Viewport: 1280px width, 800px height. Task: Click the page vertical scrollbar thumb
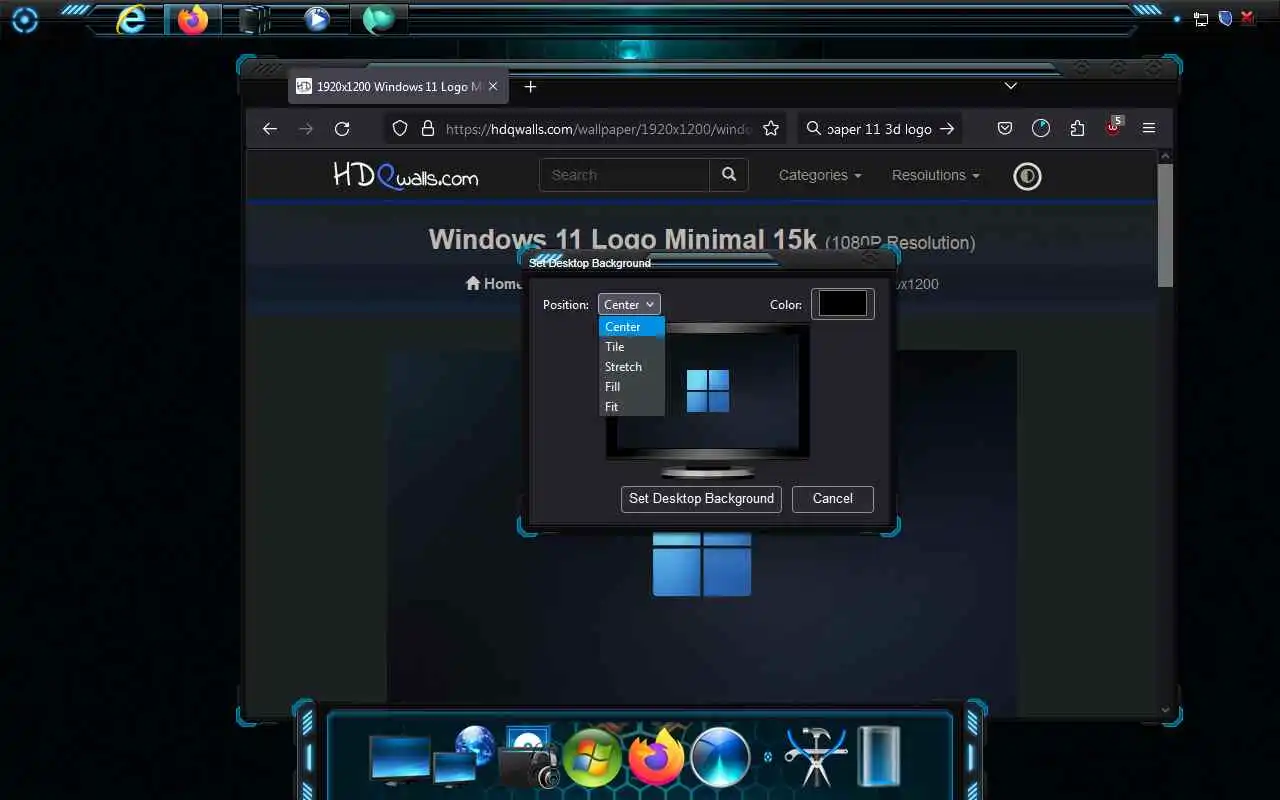1165,225
